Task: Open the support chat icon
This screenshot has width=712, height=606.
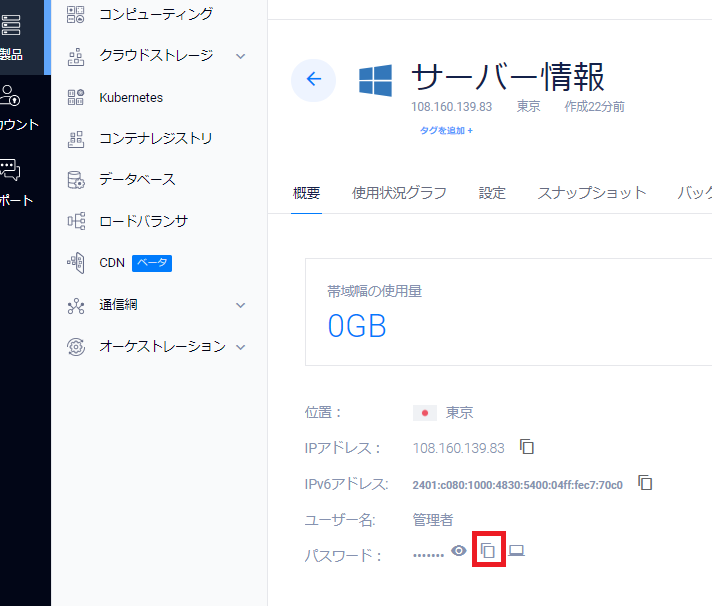Action: point(10,170)
